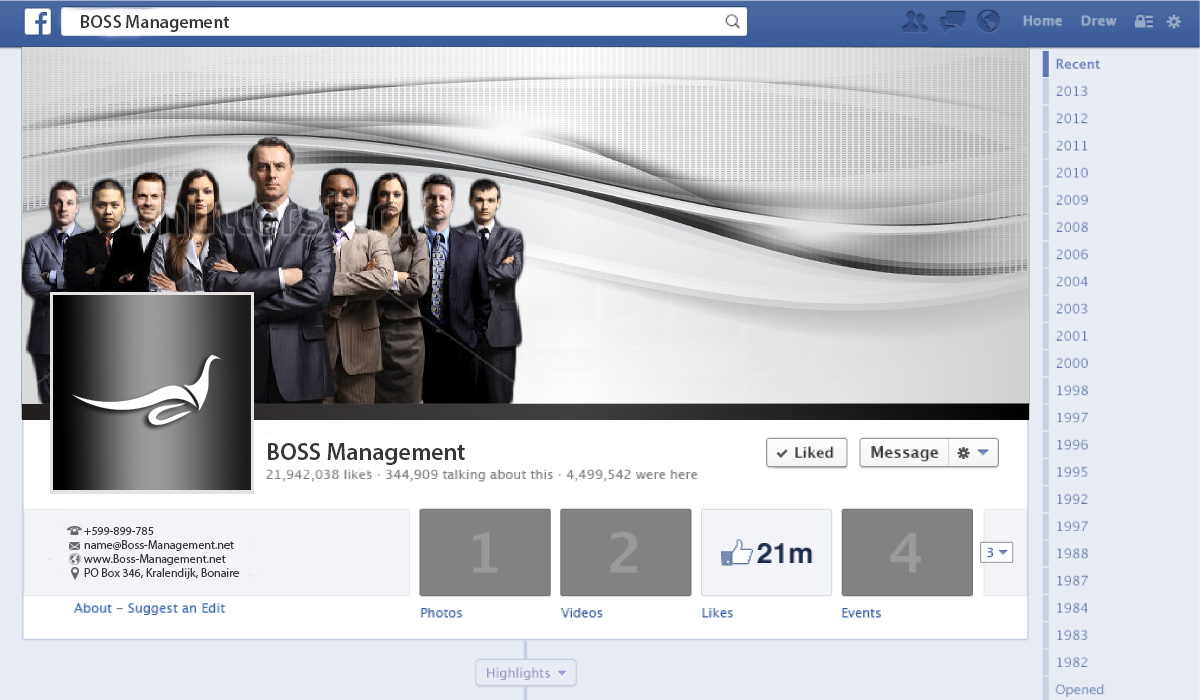Jump to 2008 in the timeline
This screenshot has height=700, width=1200.
coord(1071,227)
